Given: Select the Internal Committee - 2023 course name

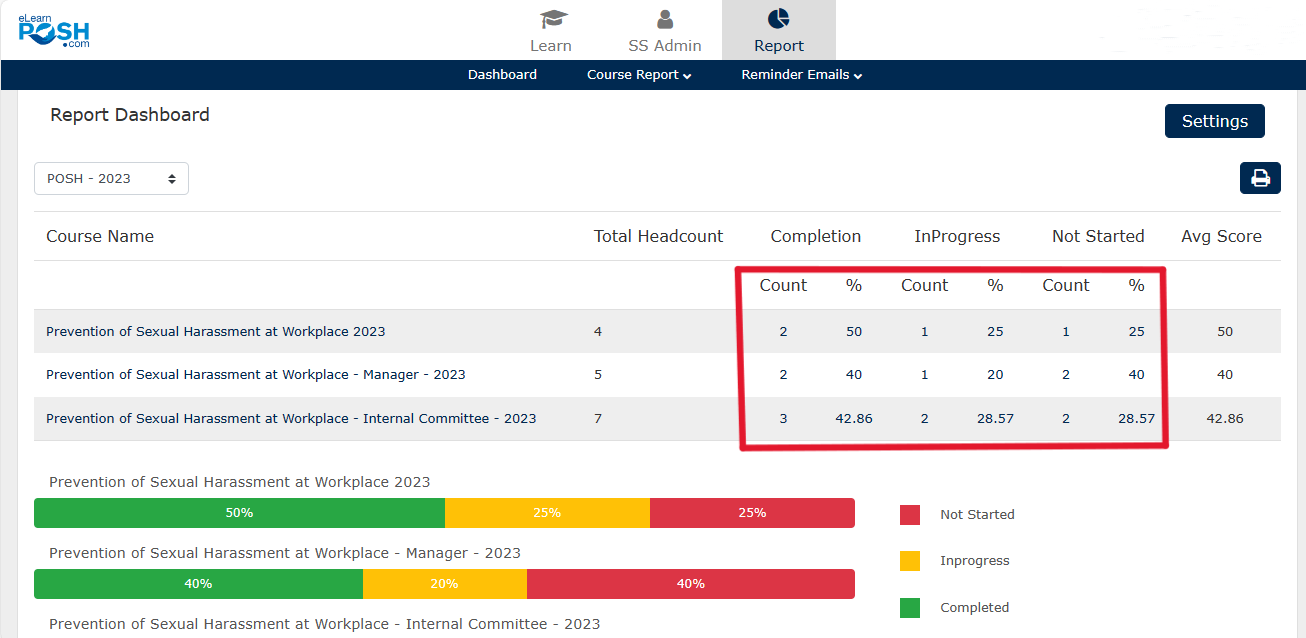Looking at the screenshot, I should tap(291, 419).
